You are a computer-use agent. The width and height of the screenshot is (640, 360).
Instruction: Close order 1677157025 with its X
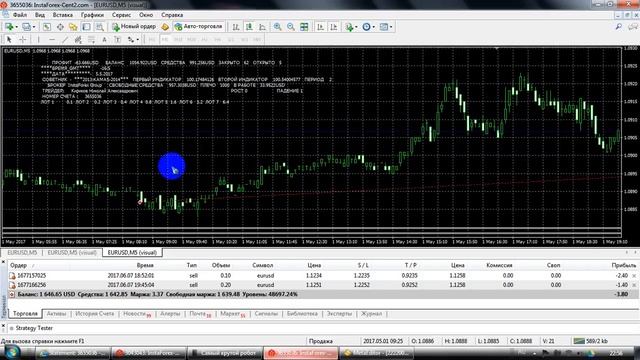pos(634,276)
